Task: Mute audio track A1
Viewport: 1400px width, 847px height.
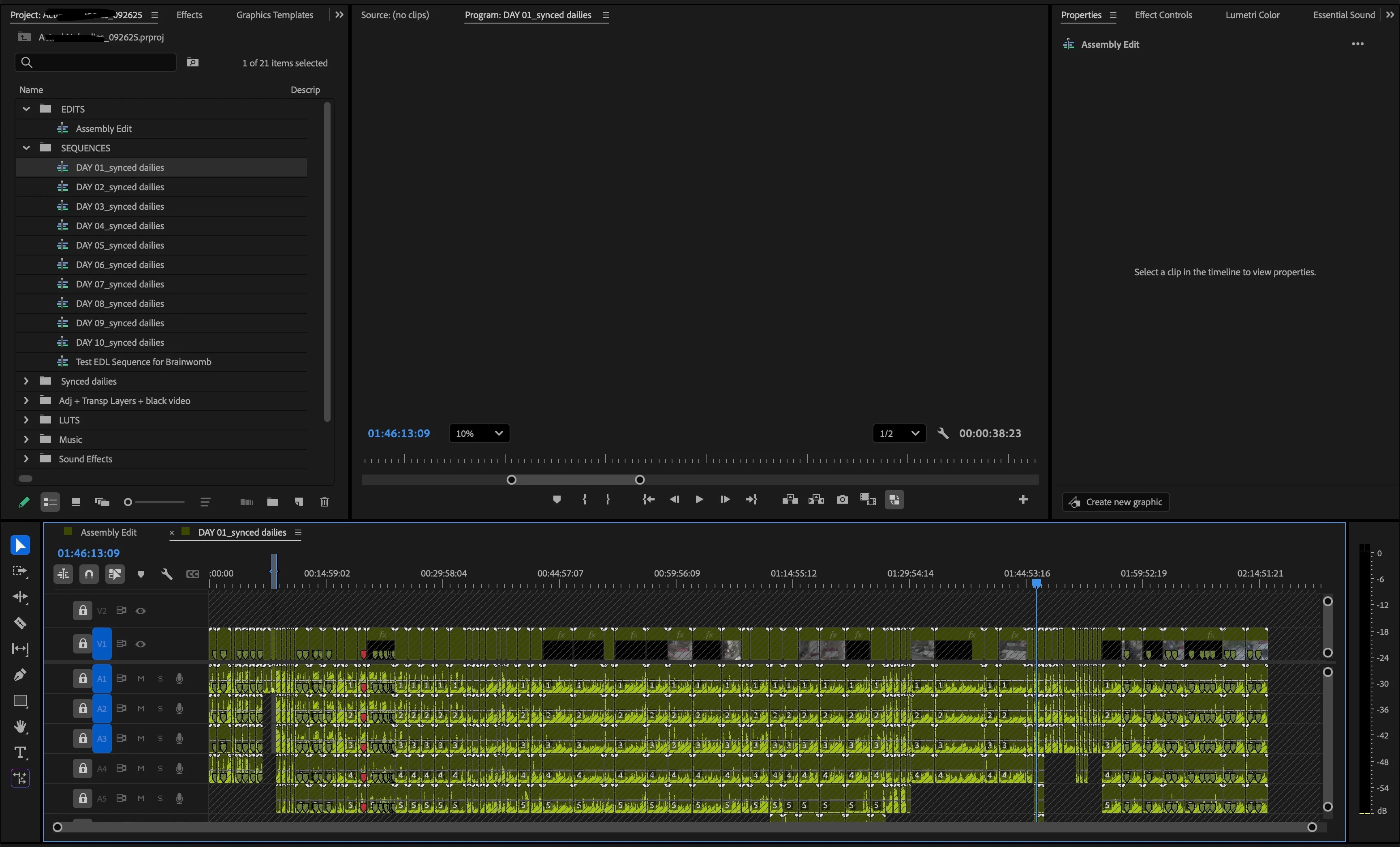Action: (141, 679)
